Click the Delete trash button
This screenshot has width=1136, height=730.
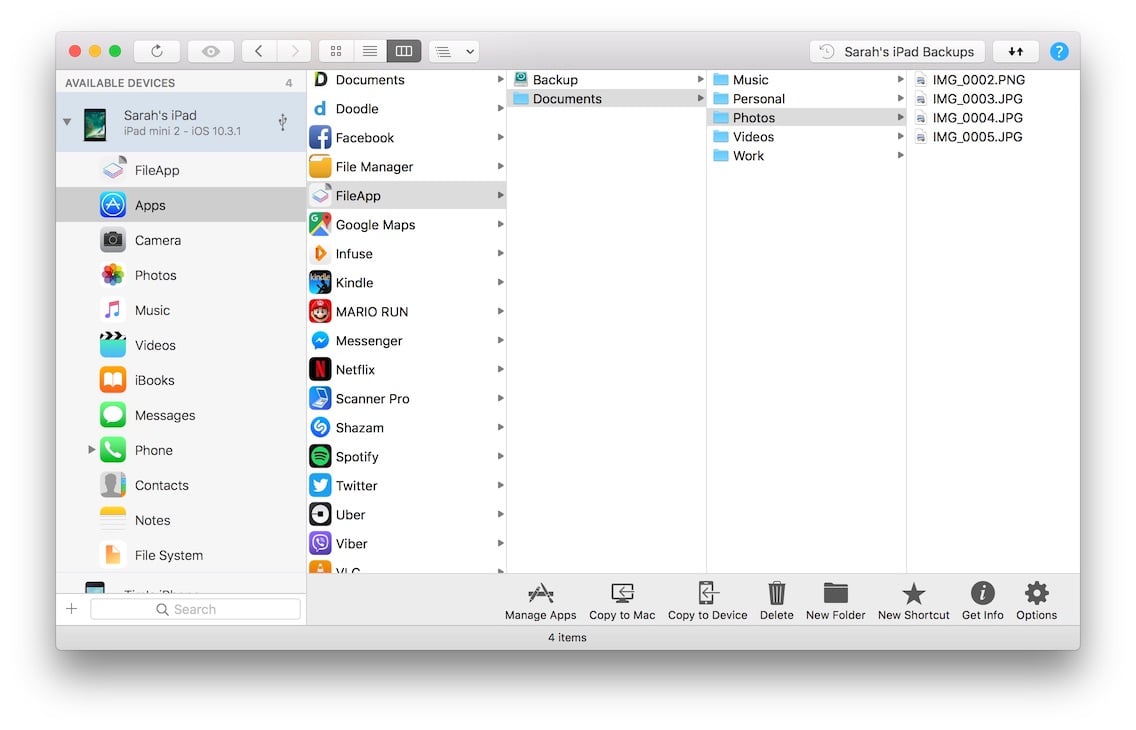point(777,601)
